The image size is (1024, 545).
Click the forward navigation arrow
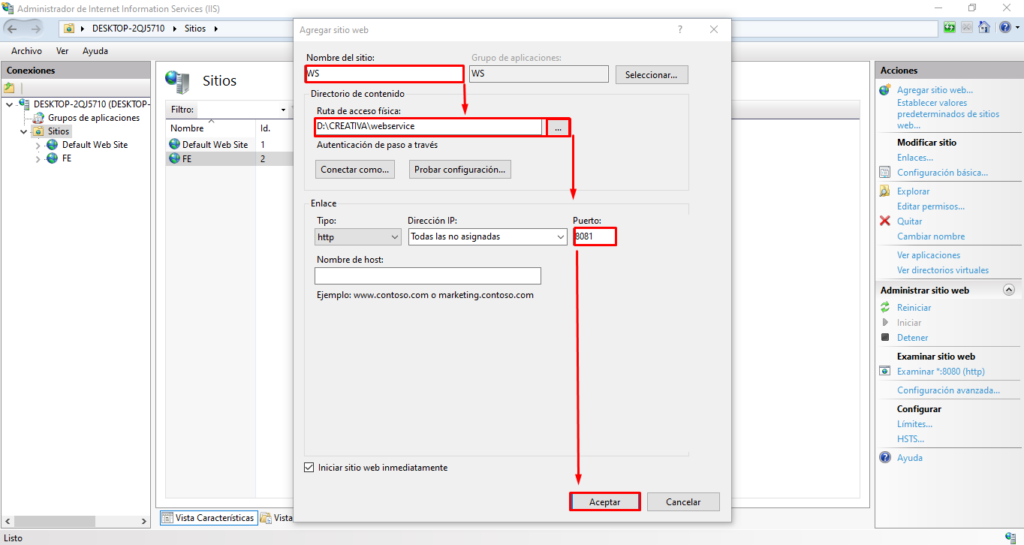[x=35, y=29]
